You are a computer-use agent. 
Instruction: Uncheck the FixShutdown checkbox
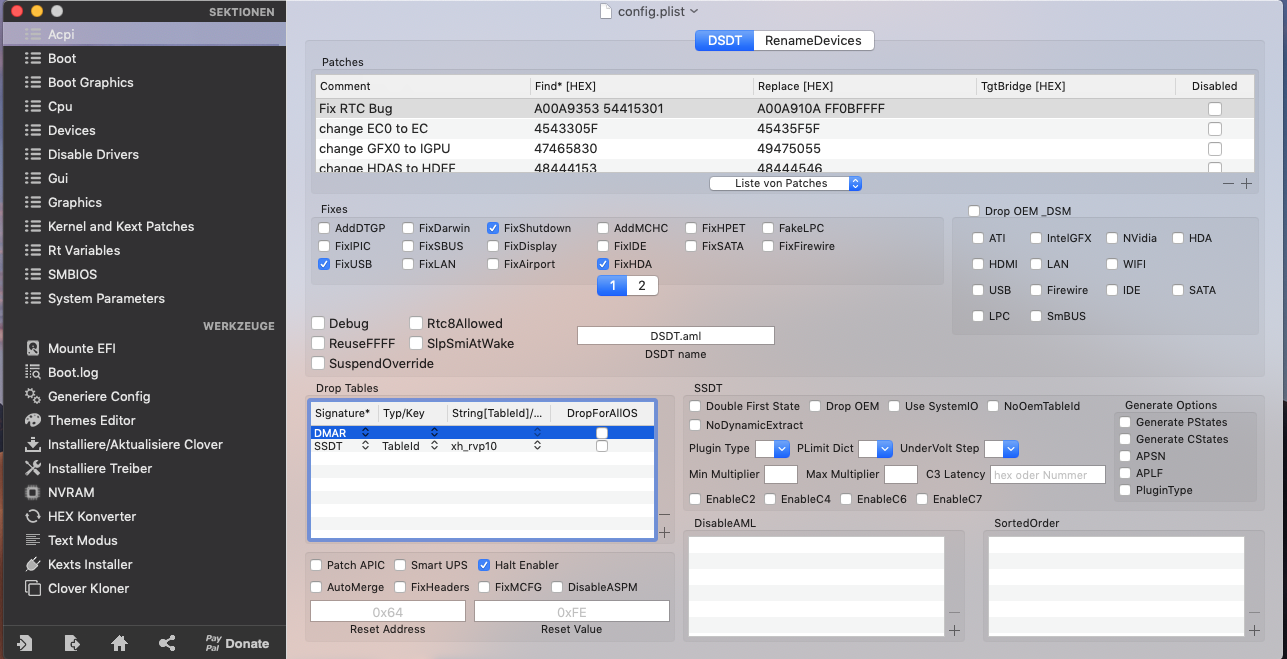(x=493, y=228)
